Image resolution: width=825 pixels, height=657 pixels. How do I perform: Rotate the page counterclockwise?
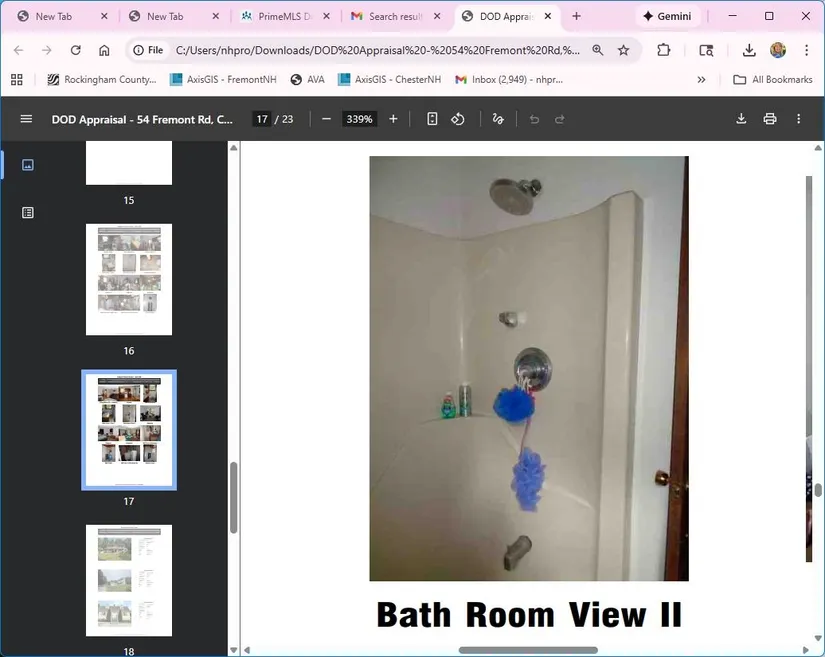458,119
